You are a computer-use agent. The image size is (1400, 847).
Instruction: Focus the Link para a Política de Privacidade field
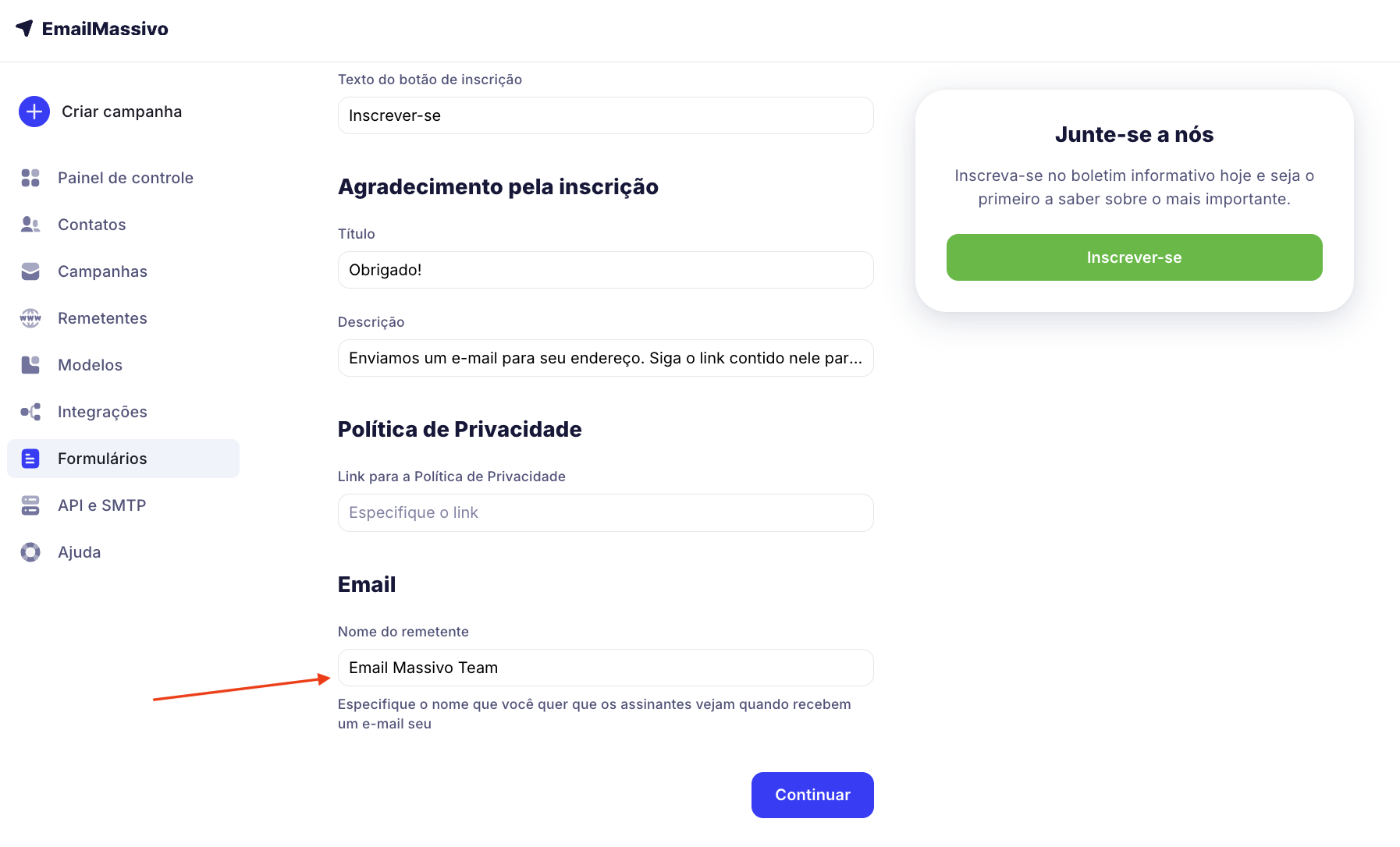tap(606, 512)
